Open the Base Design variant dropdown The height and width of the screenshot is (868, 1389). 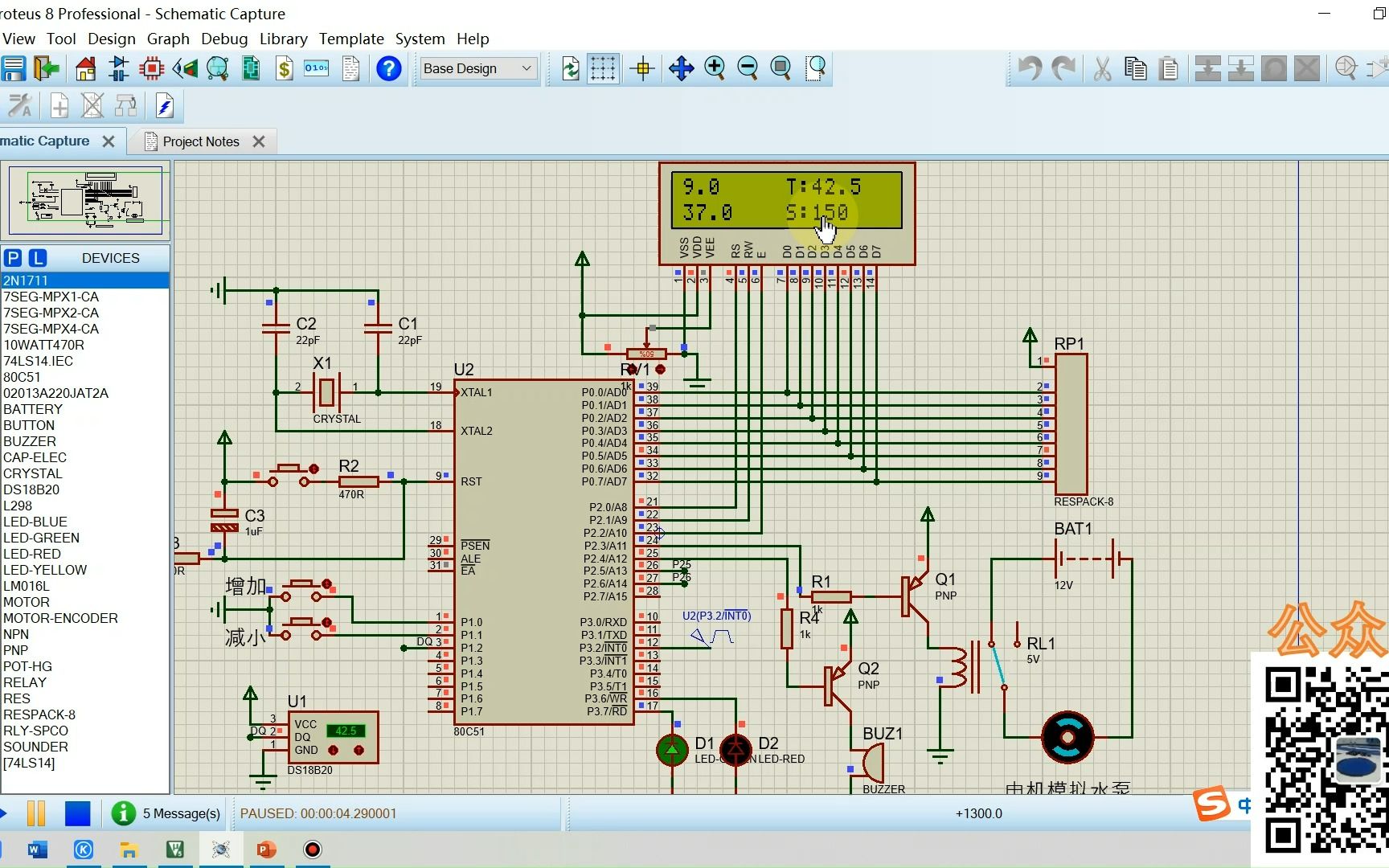tap(477, 68)
